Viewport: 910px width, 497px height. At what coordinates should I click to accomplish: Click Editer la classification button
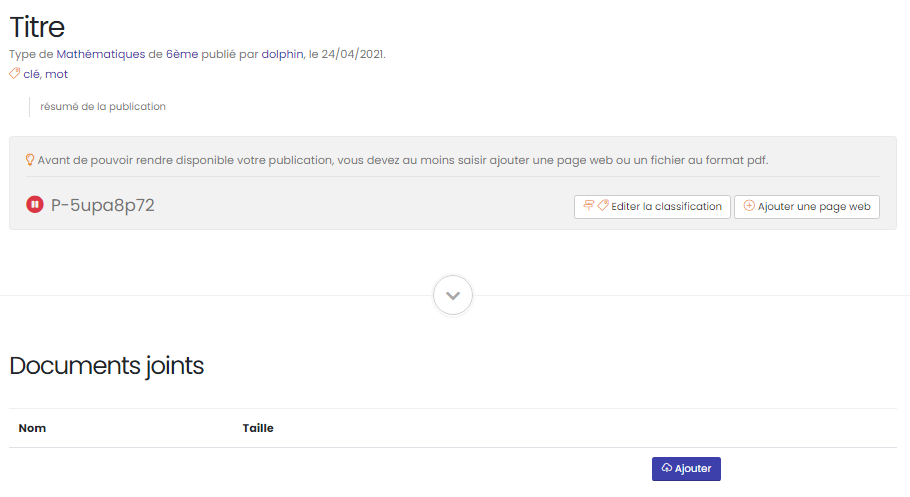(x=652, y=207)
